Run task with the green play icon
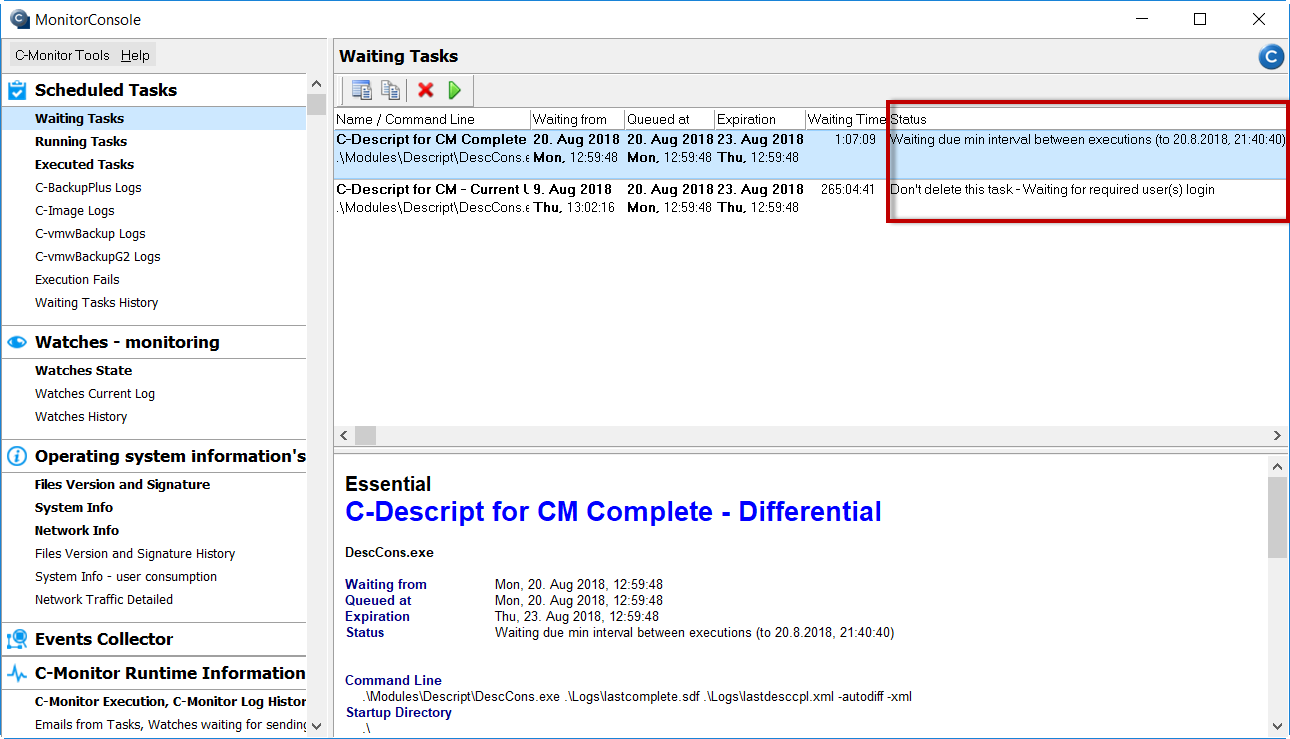 pos(455,90)
